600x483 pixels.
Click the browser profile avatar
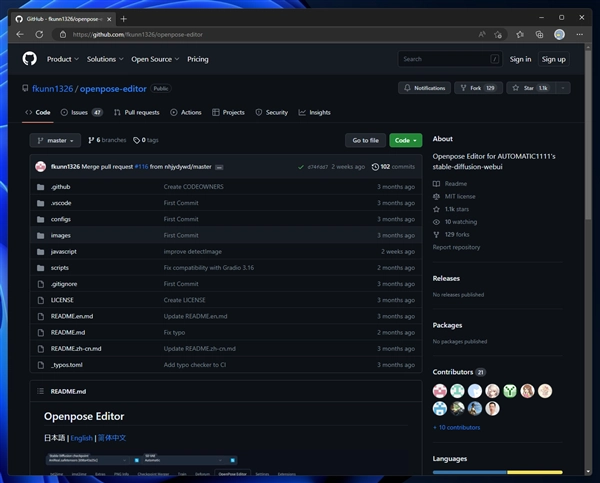tap(559, 34)
